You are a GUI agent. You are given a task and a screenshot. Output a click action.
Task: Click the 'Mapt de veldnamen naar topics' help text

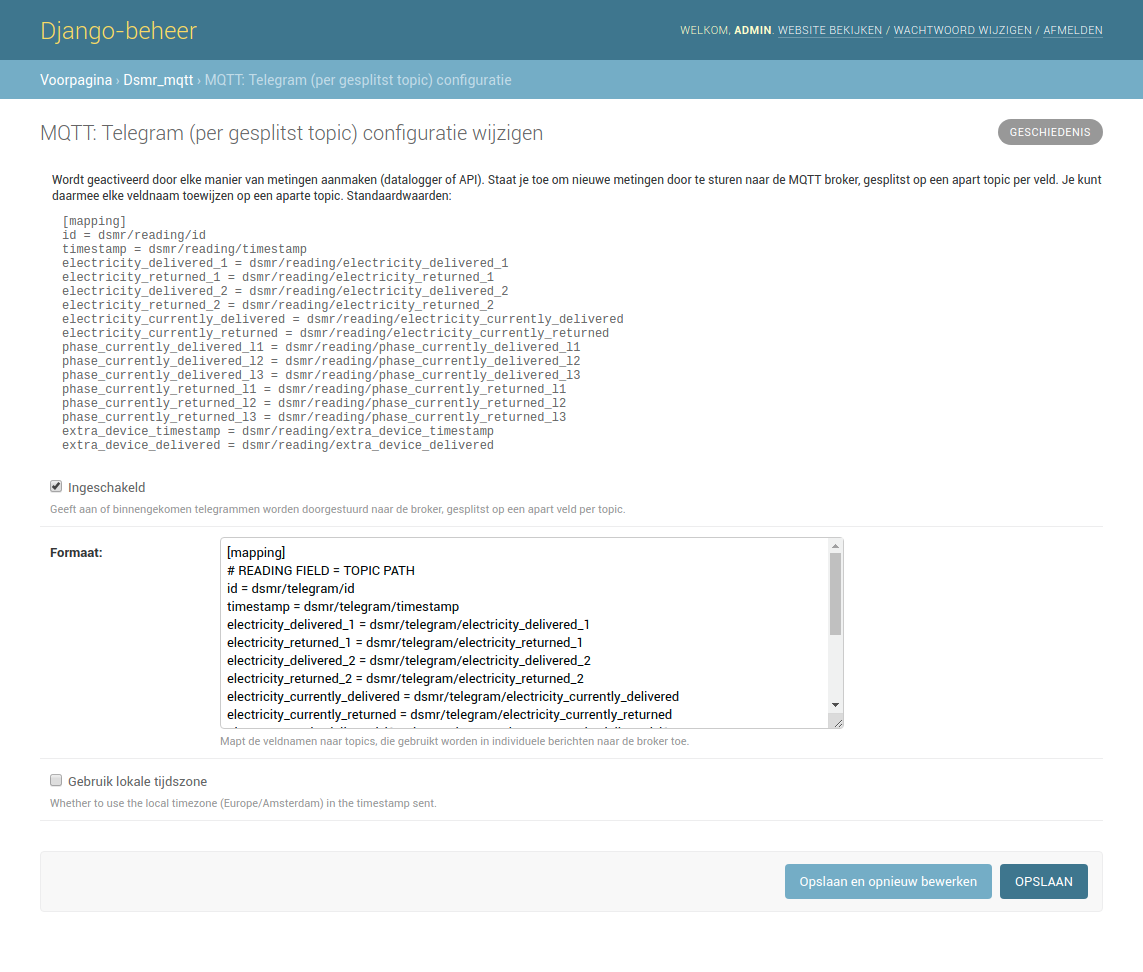coord(454,742)
